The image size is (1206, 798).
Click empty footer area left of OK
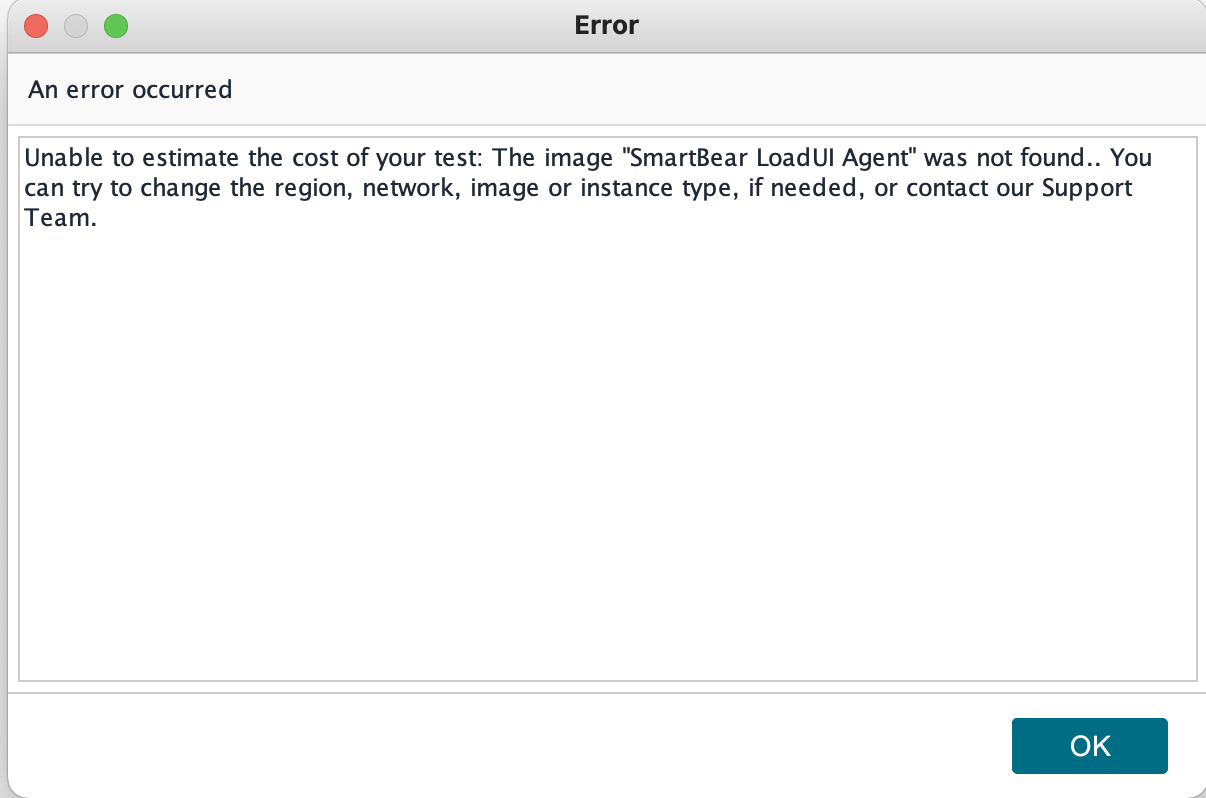pyautogui.click(x=500, y=745)
